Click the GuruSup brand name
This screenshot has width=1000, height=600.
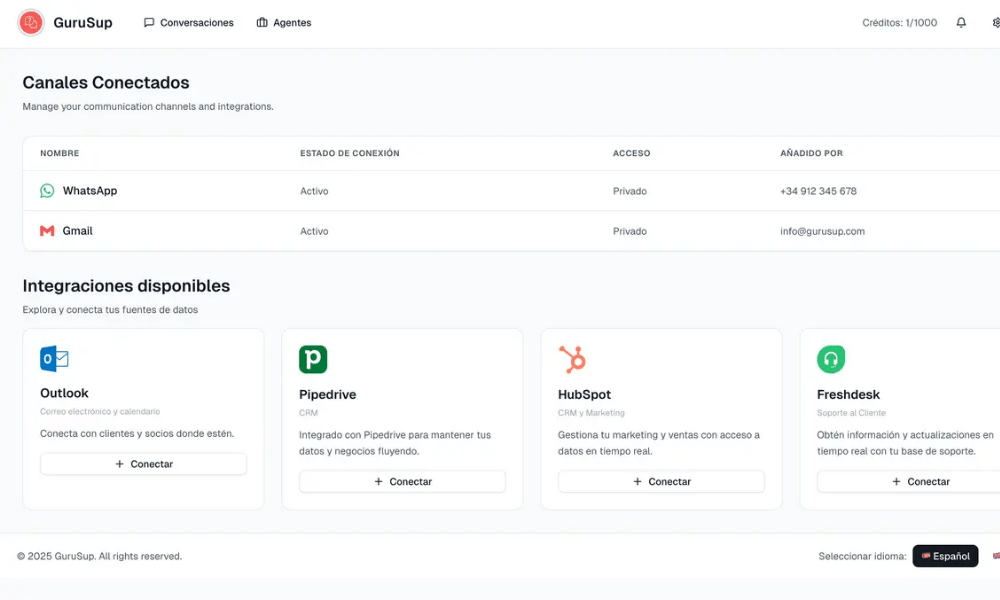tap(83, 23)
